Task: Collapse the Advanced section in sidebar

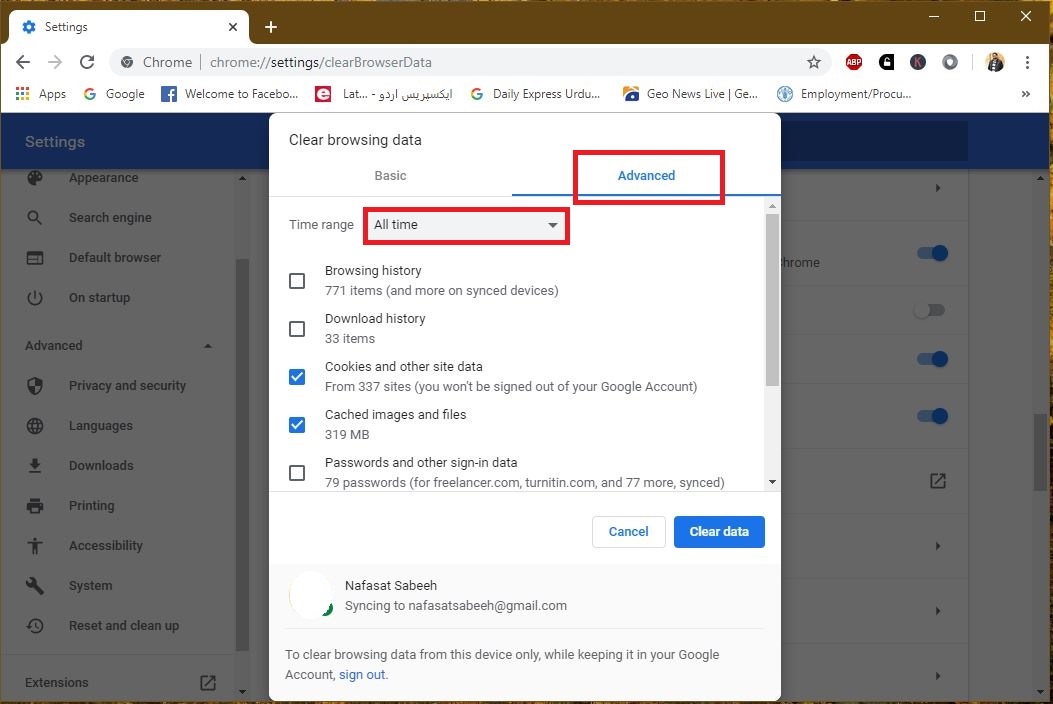Action: point(208,346)
